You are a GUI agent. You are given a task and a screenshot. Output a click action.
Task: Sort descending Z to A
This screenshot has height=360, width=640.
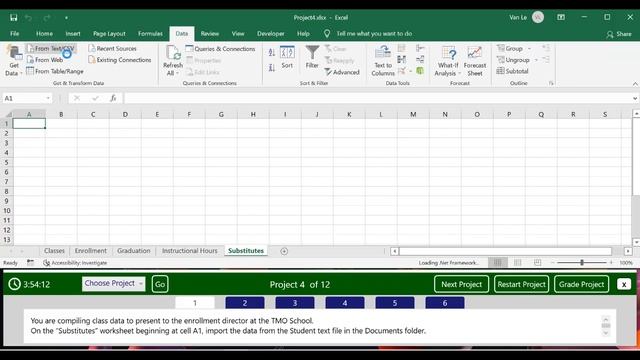[272, 68]
